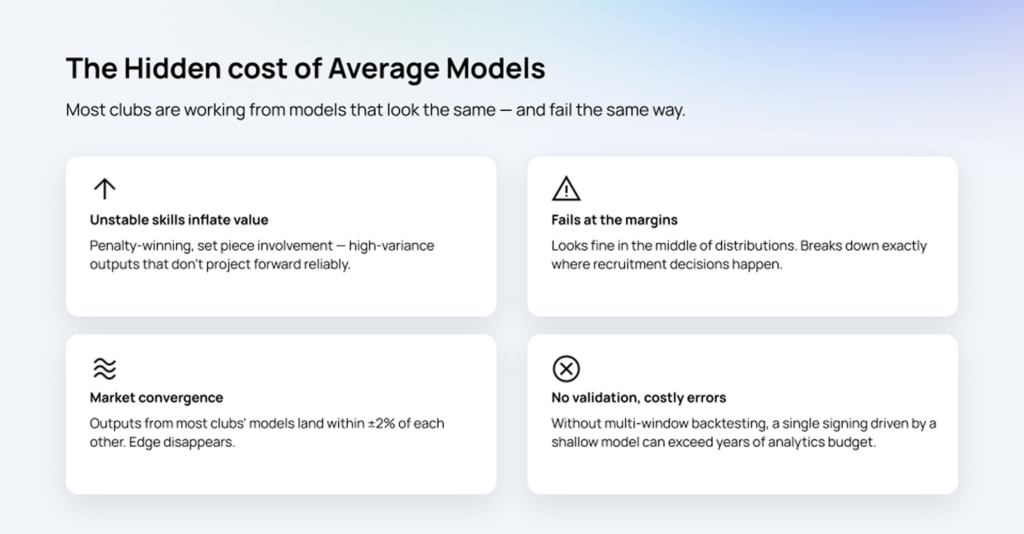
Task: Click the penalty-winning set piece description text
Action: point(262,255)
